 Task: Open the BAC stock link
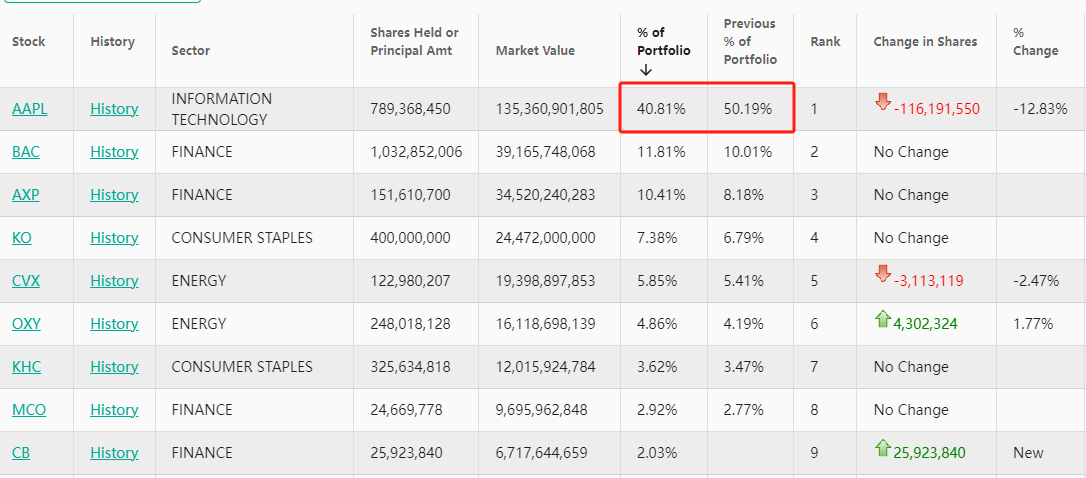pos(25,152)
